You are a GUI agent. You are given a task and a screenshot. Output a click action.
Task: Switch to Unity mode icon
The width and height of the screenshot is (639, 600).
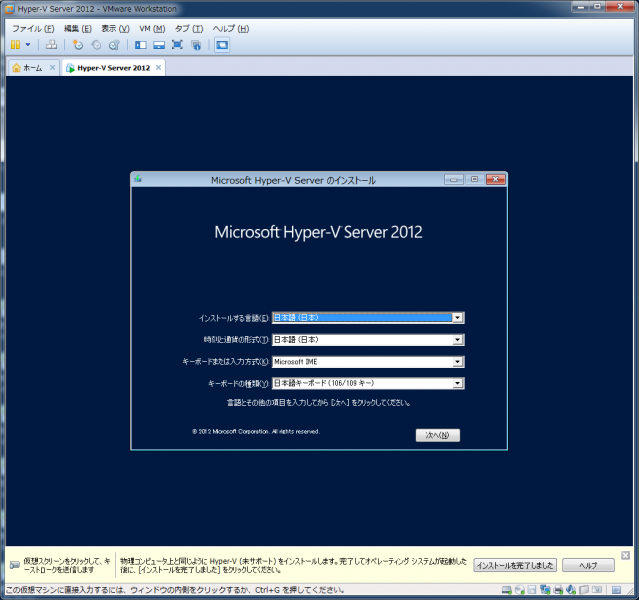[x=196, y=45]
